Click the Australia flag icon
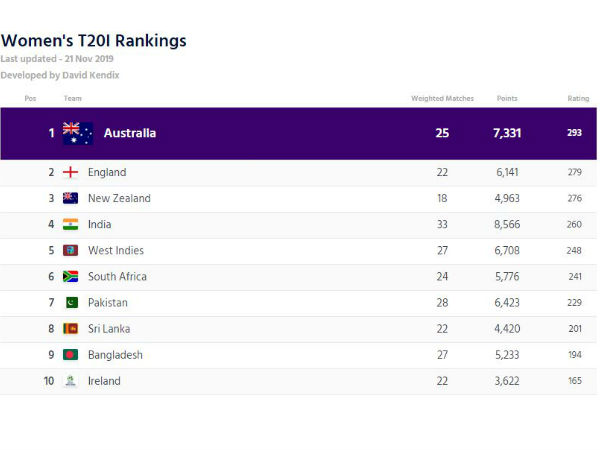This screenshot has height=450, width=600. [x=77, y=133]
